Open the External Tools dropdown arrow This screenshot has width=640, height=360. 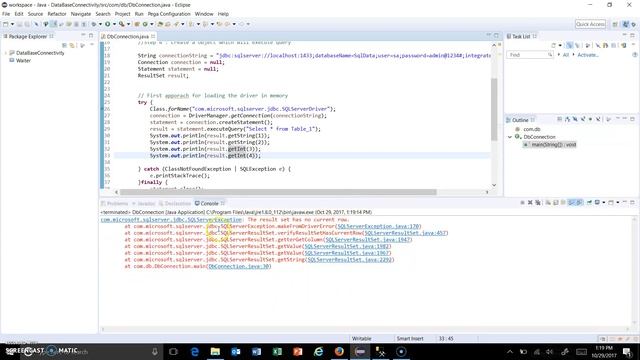coord(128,24)
